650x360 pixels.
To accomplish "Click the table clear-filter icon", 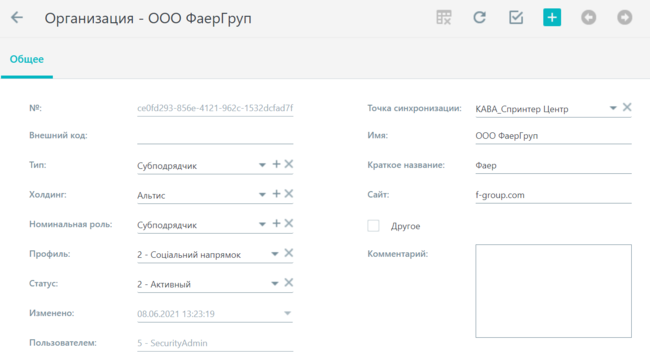I will 444,17.
